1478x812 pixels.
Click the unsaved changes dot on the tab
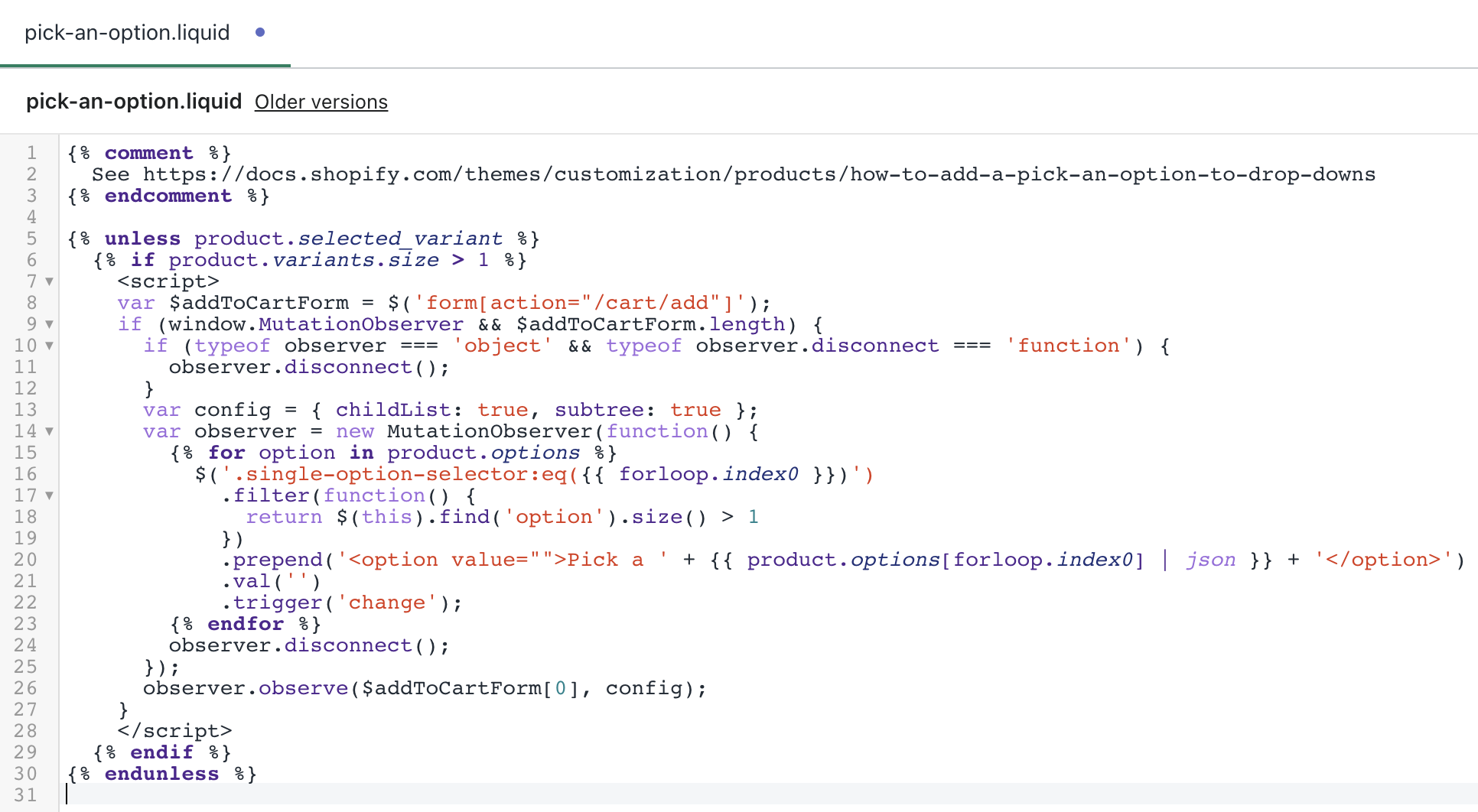point(260,32)
